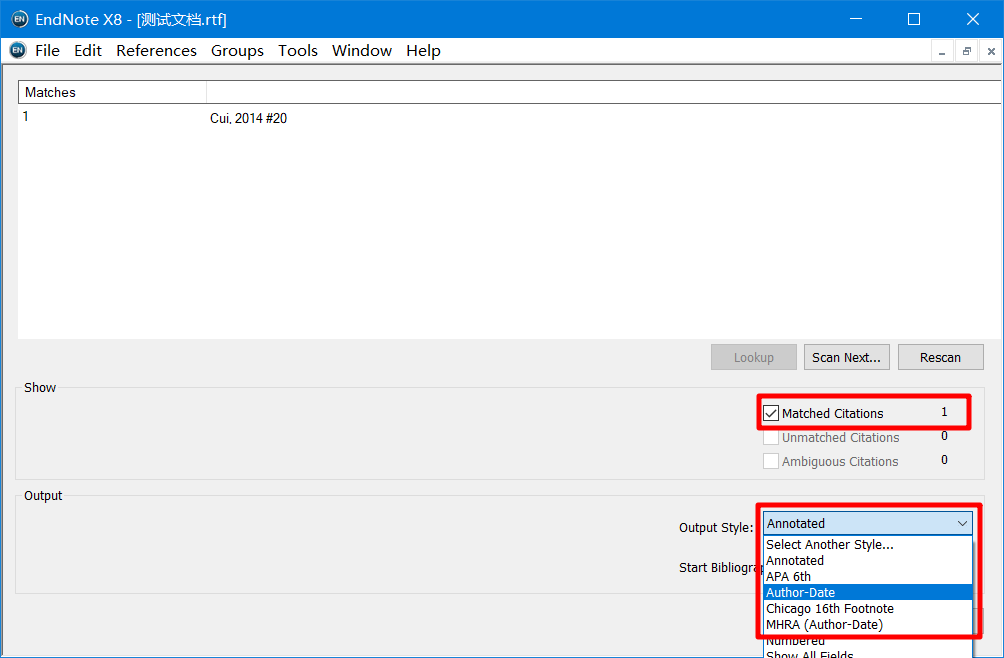Close the inner document window
This screenshot has width=1004, height=658.
(991, 51)
